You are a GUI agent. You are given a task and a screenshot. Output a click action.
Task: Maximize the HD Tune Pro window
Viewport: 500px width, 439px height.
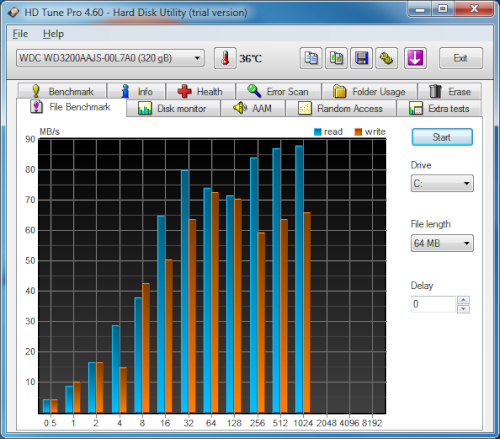(443, 9)
